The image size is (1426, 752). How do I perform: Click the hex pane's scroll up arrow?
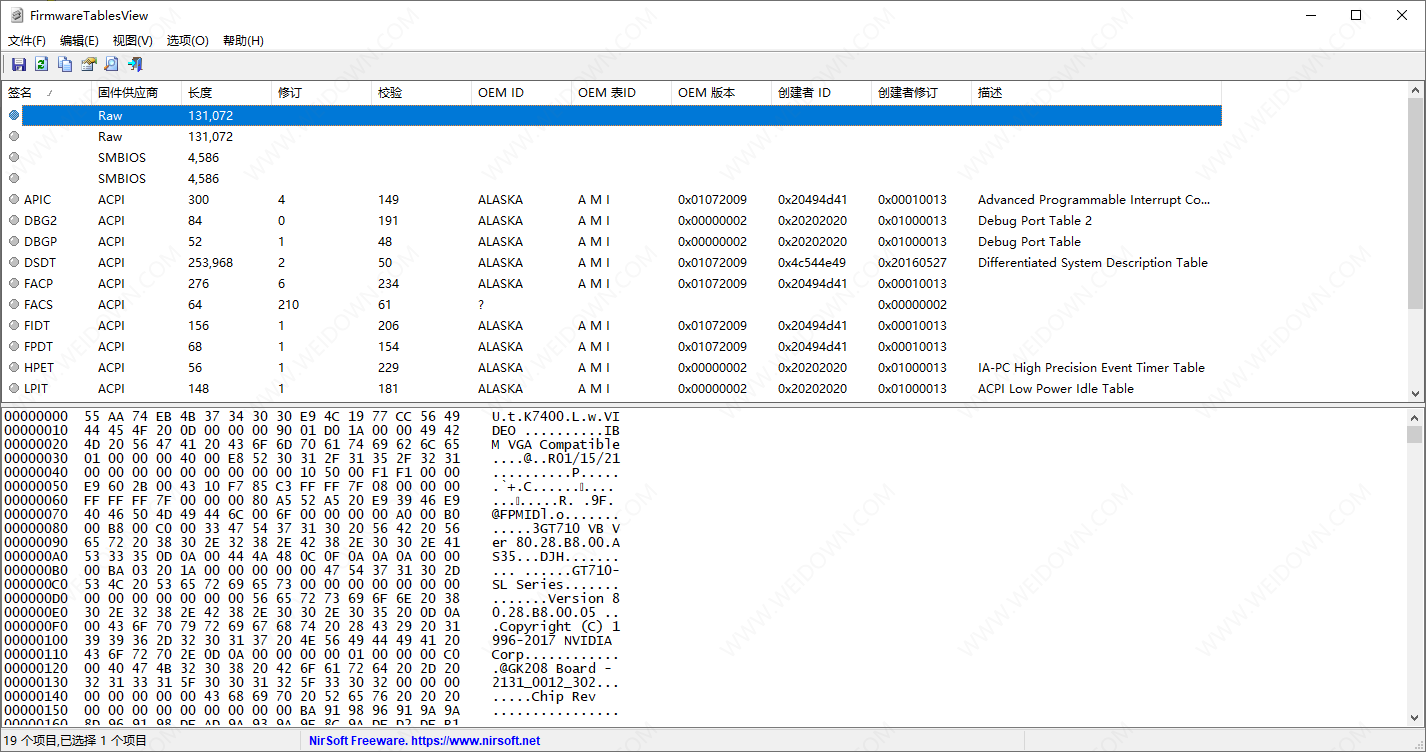pos(1415,417)
